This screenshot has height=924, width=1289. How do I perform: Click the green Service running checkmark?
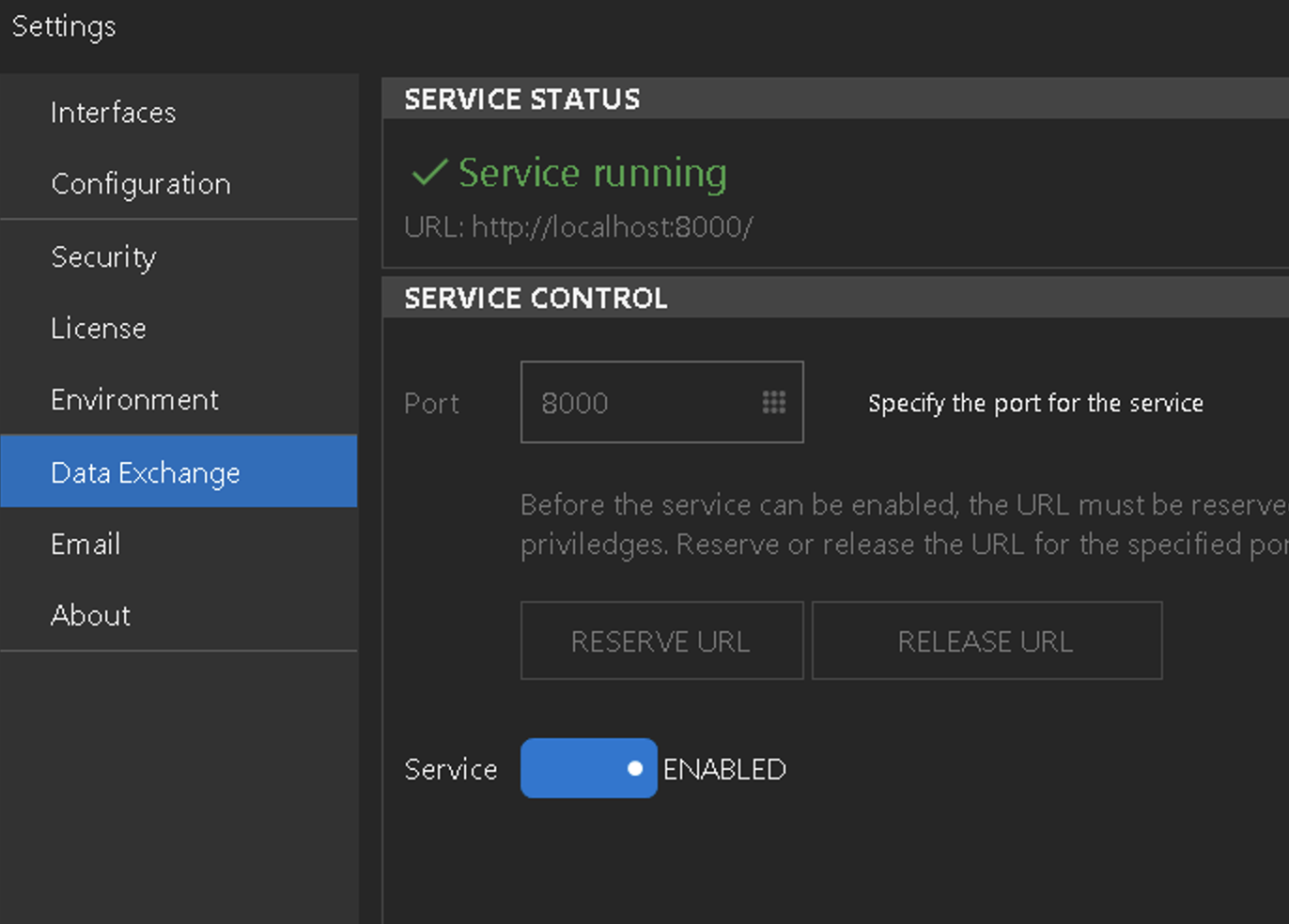[429, 172]
